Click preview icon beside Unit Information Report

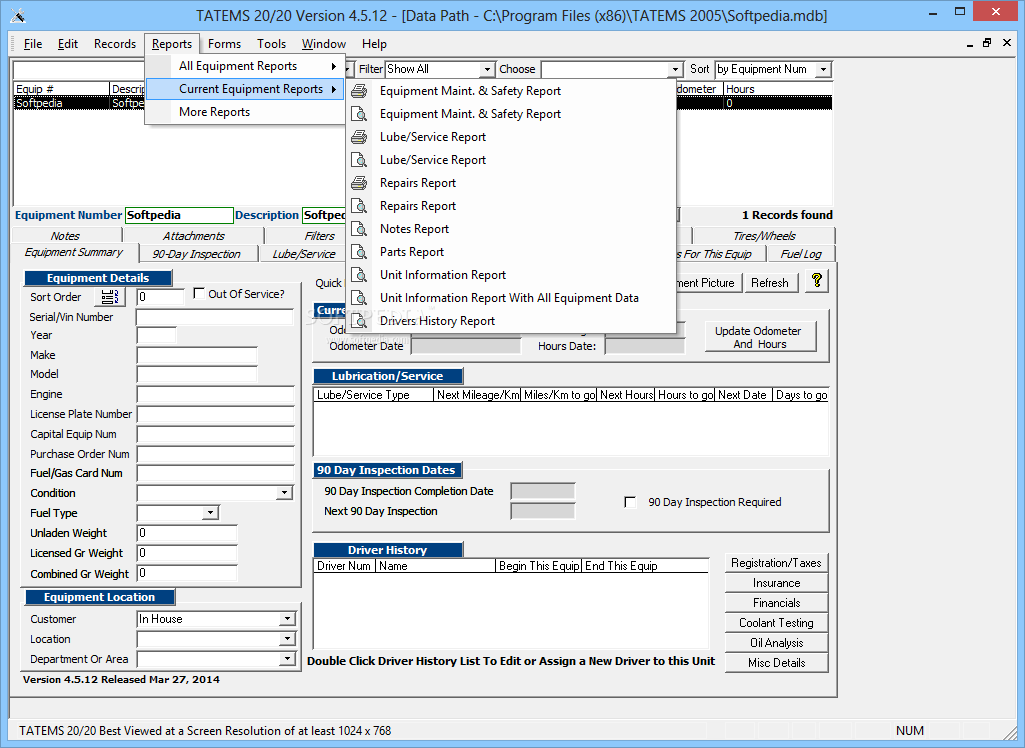click(x=359, y=275)
